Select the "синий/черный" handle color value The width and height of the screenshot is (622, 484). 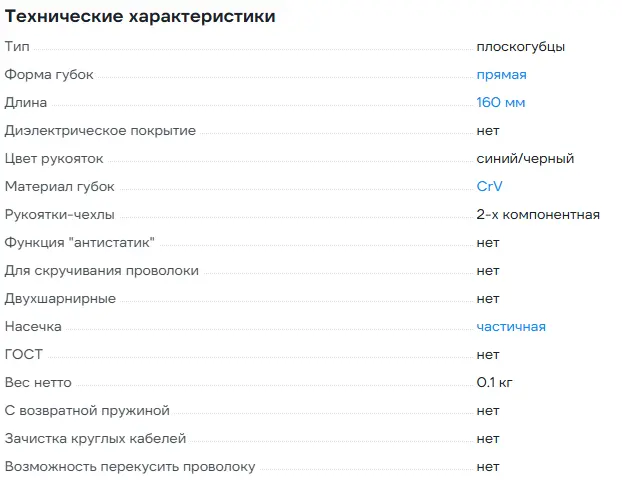click(x=525, y=158)
